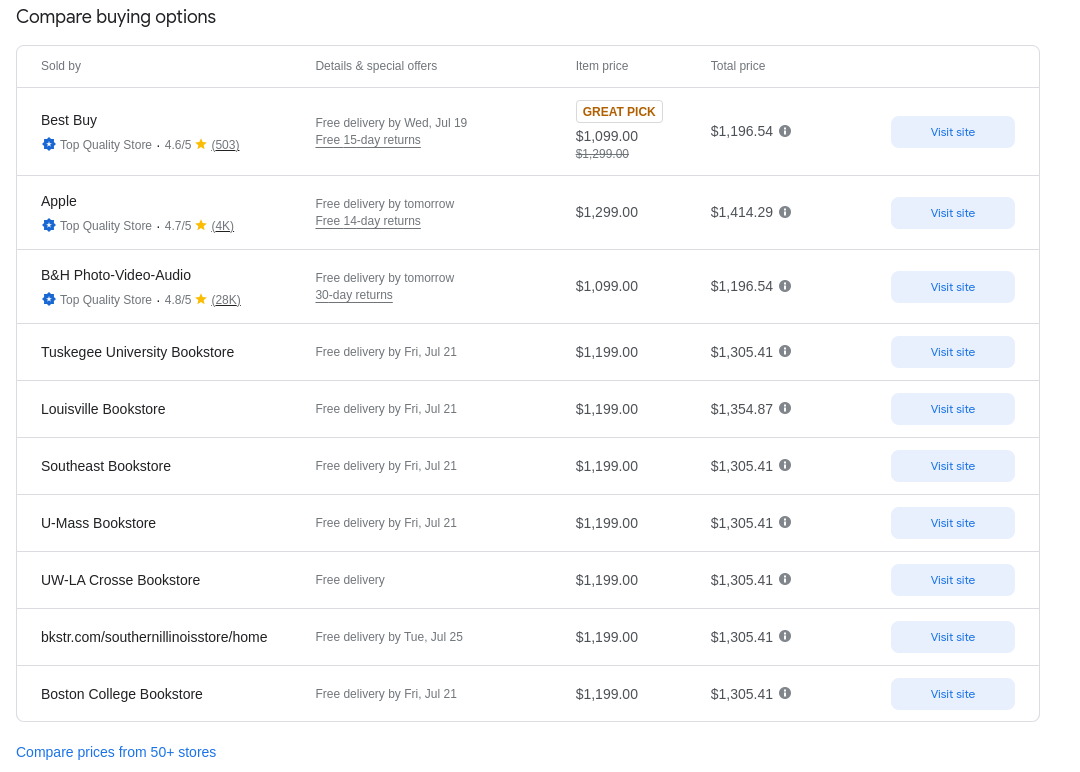Visit UW-LA Crosse Bookstore site
This screenshot has height=772, width=1080.
click(953, 580)
